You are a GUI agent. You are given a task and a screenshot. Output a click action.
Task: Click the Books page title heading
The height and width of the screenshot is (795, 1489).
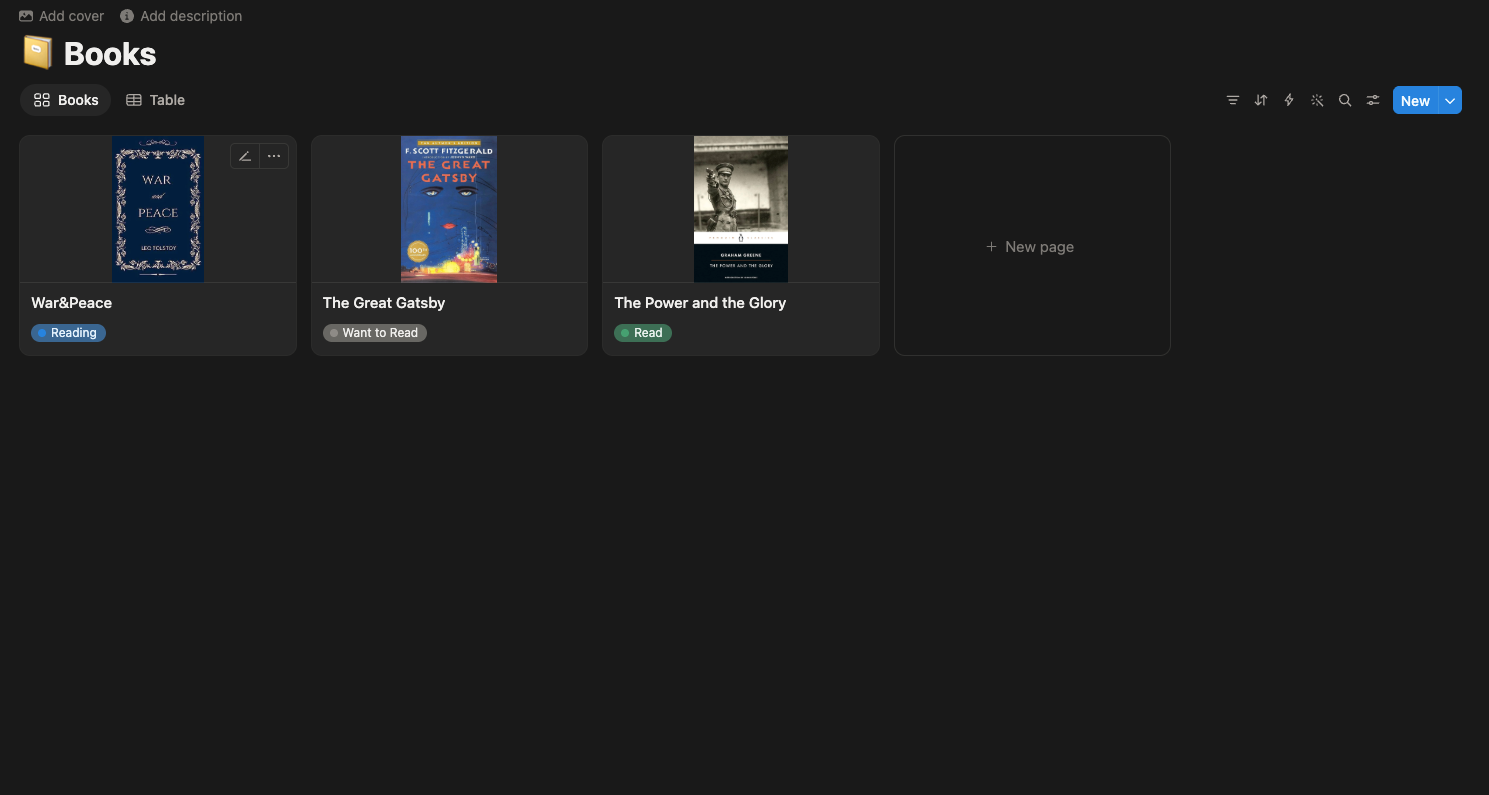tap(110, 54)
